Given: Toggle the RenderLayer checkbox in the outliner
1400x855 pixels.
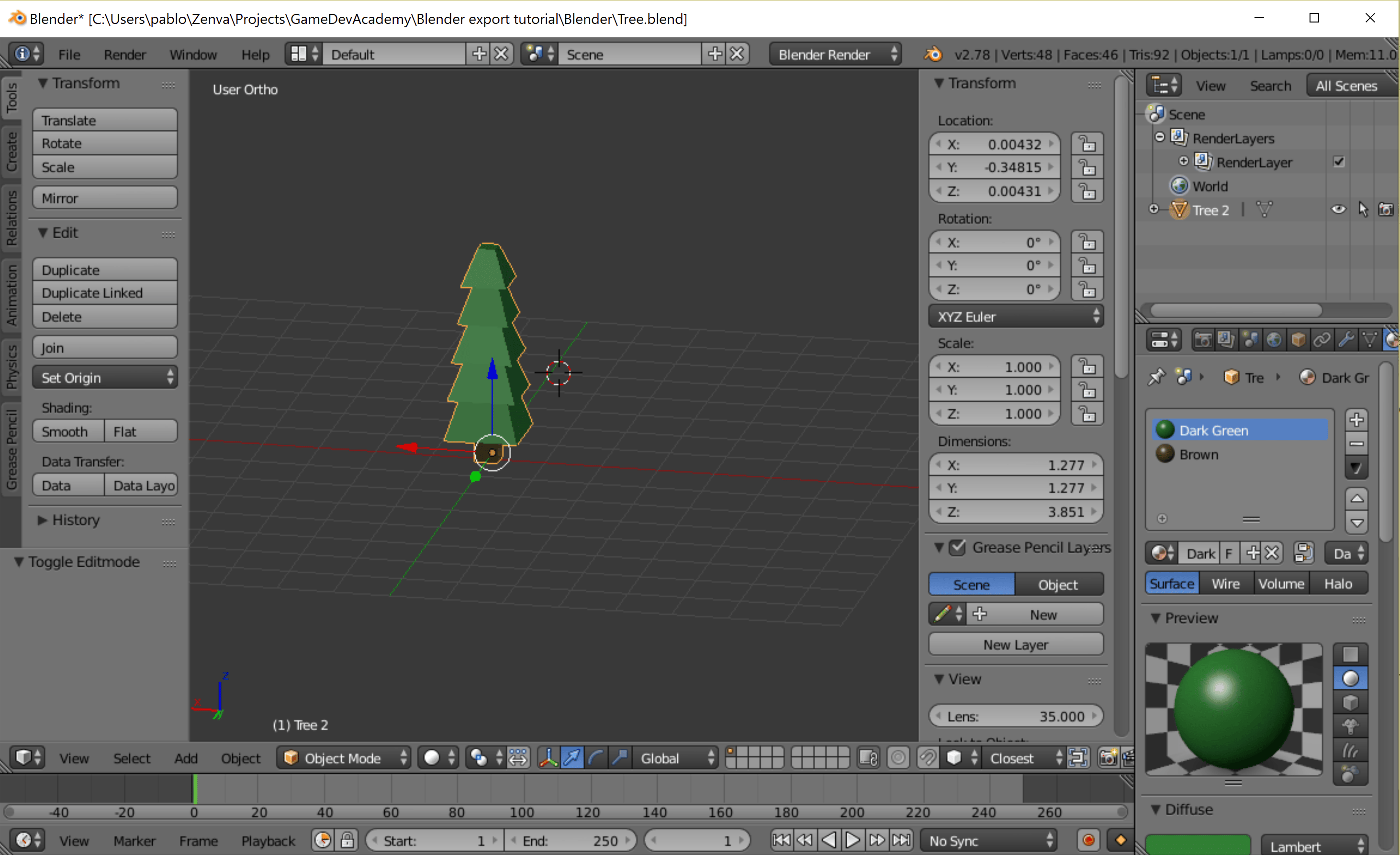Looking at the screenshot, I should 1339,162.
